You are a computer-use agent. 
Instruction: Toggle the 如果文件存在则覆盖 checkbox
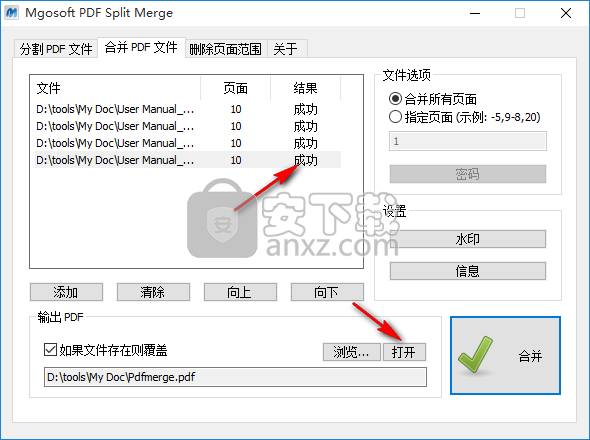click(x=50, y=350)
